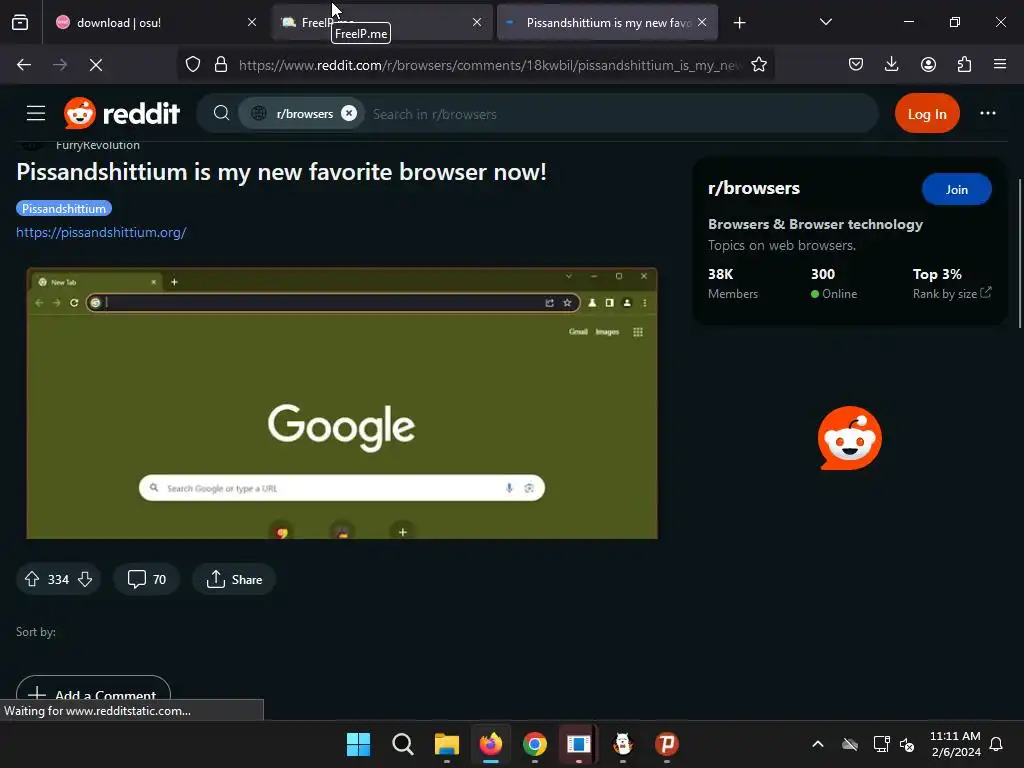1024x768 pixels.
Task: Click the Log In button
Action: pyautogui.click(x=927, y=114)
